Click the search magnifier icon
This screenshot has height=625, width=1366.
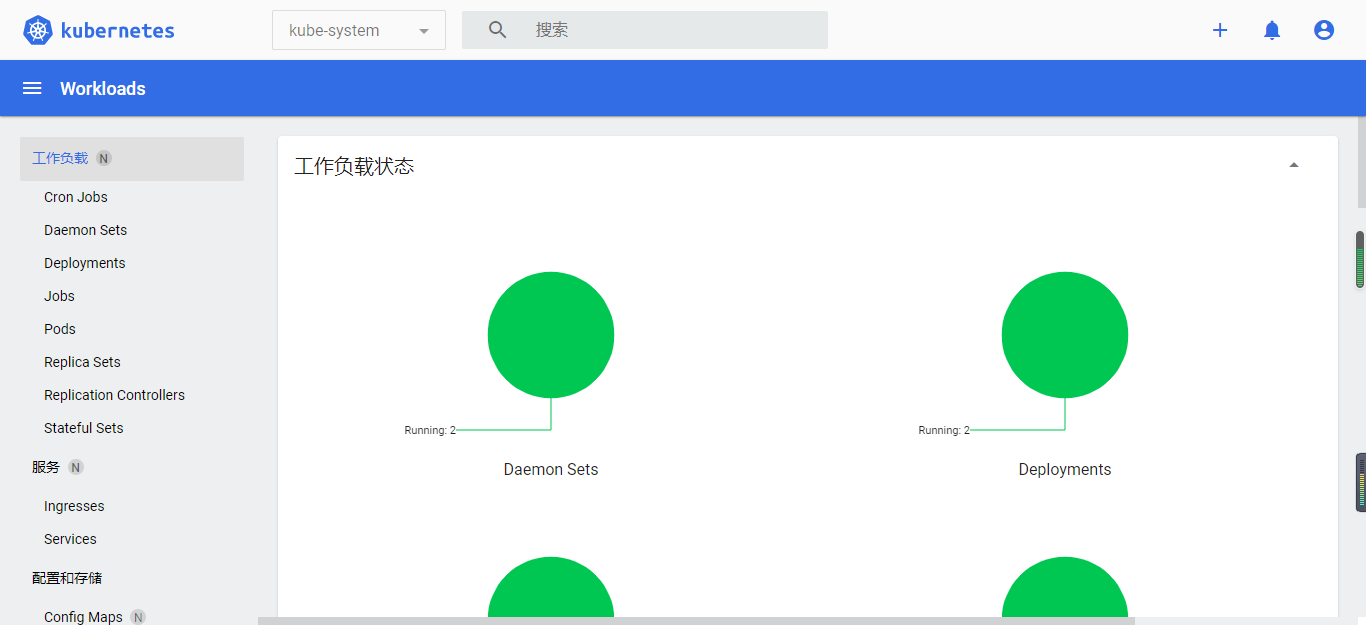tap(498, 30)
